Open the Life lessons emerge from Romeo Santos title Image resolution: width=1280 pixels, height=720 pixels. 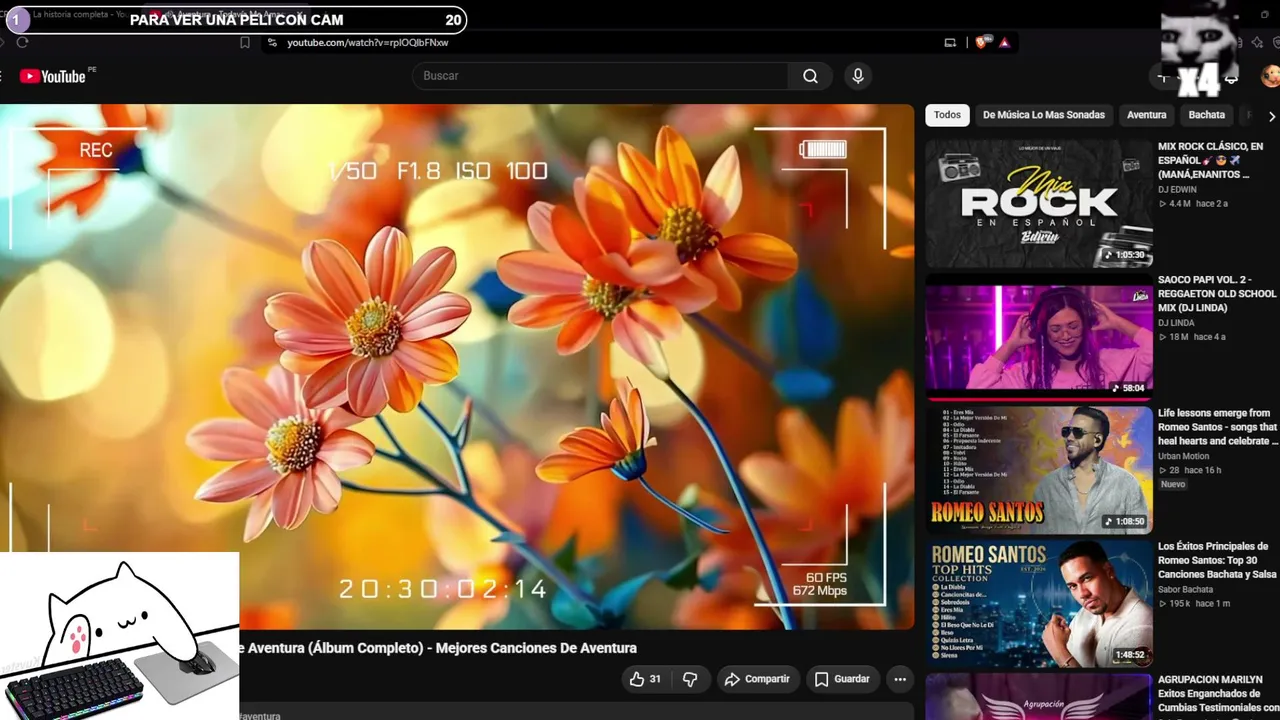[1218, 427]
